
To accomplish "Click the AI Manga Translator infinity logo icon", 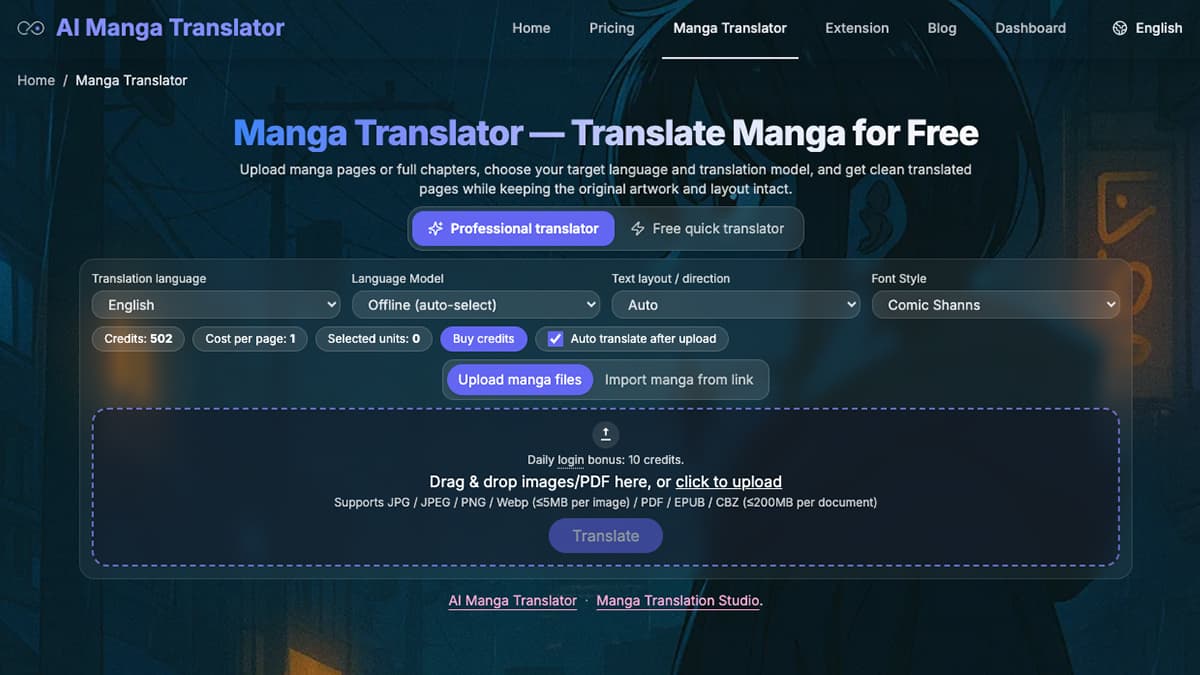I will coord(31,28).
